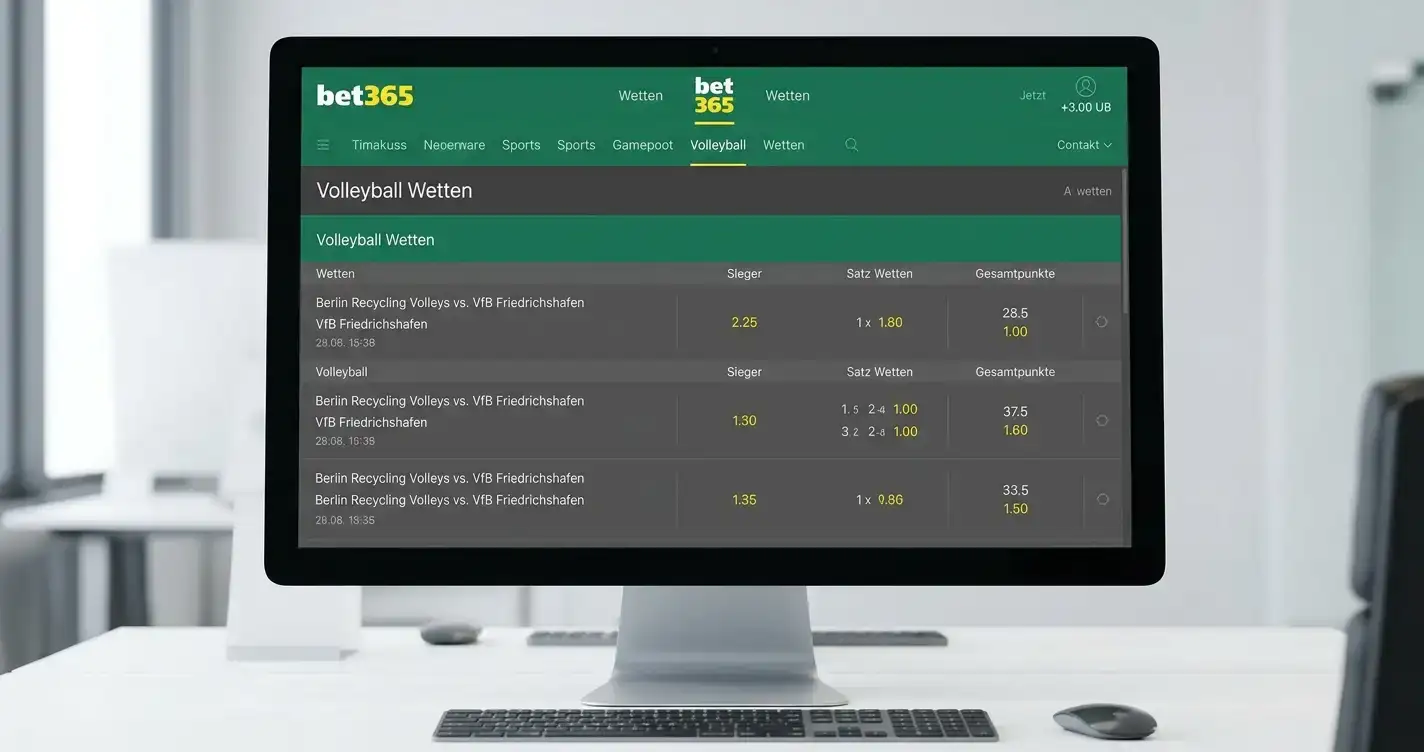Open the Wetten item after Volleyball in nav
1424x752 pixels.
click(784, 145)
